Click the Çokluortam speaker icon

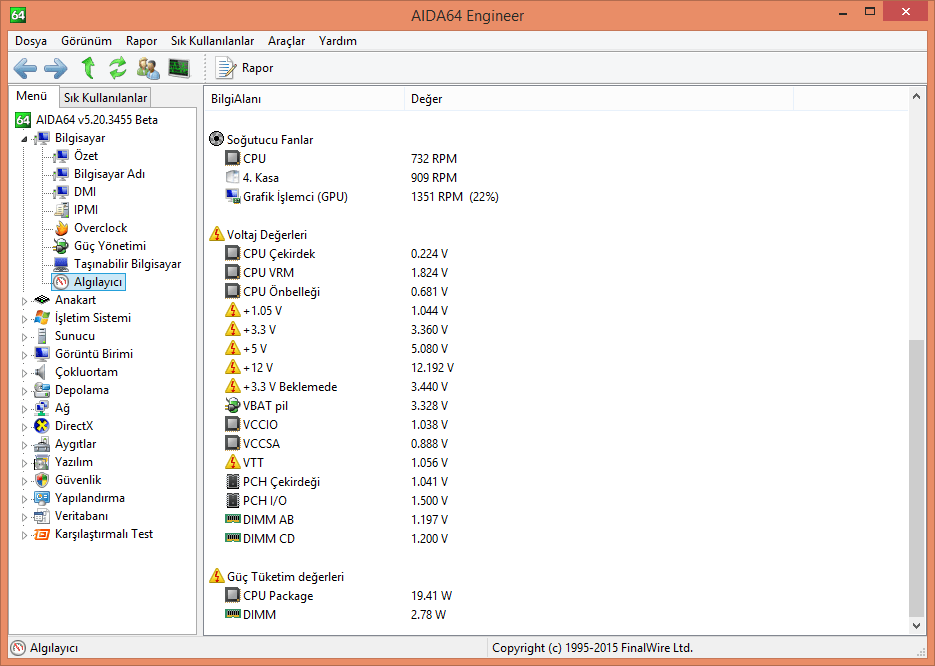41,372
